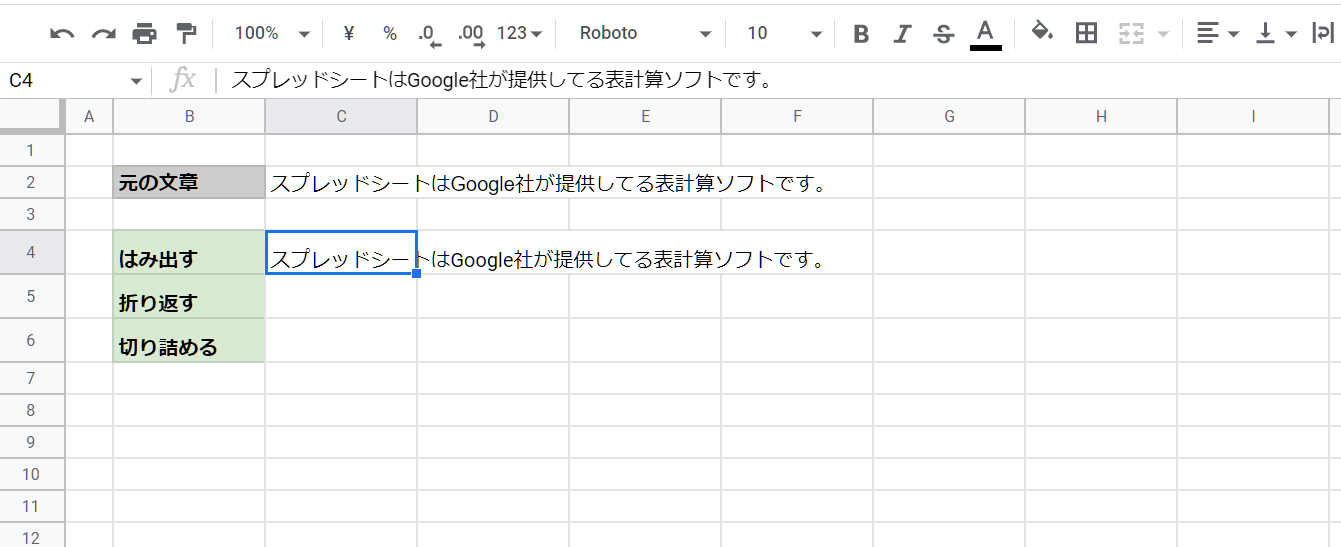1341x547 pixels.
Task: Activate the Paint format roller icon
Action: point(186,33)
